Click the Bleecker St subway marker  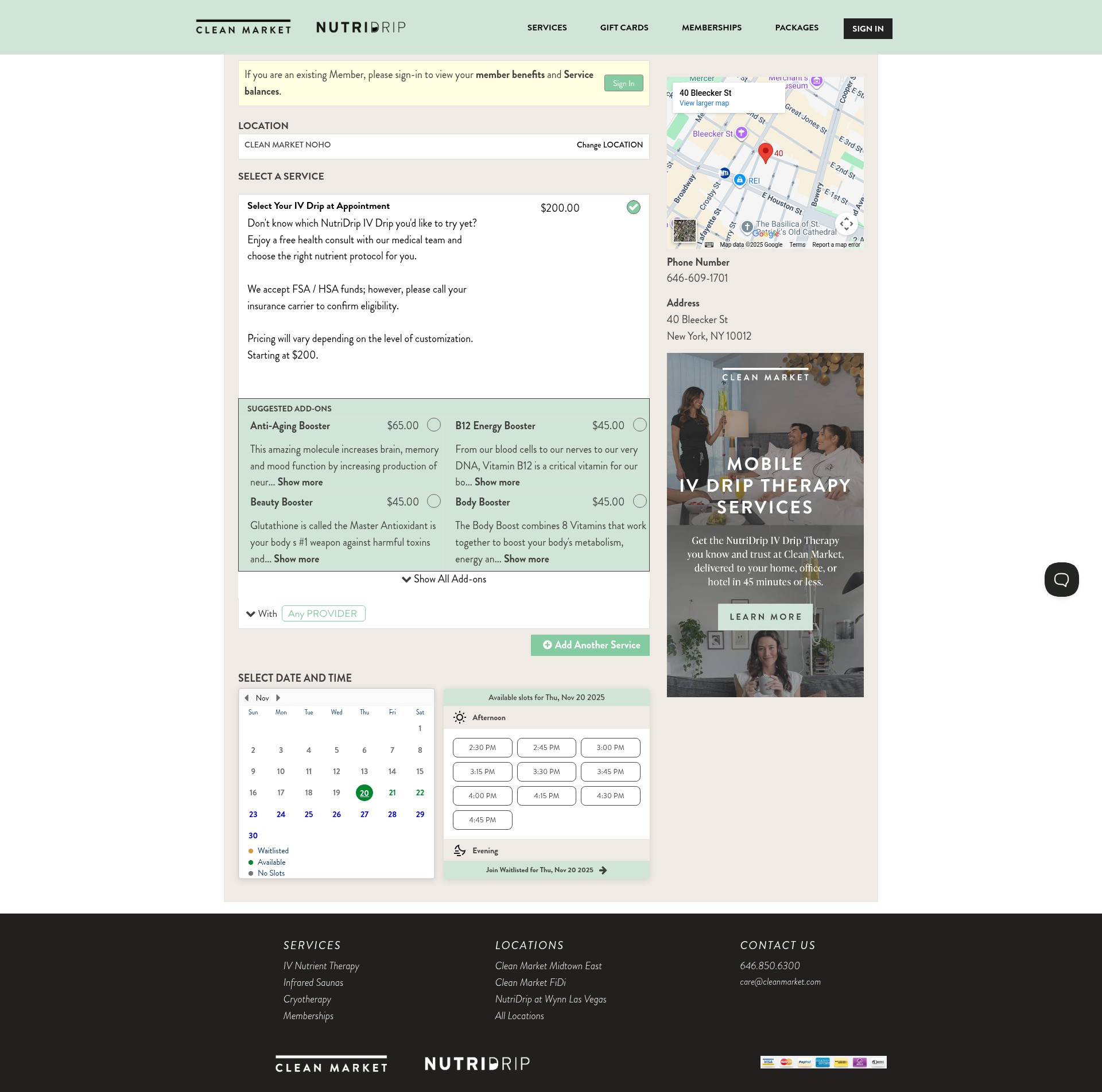(742, 133)
